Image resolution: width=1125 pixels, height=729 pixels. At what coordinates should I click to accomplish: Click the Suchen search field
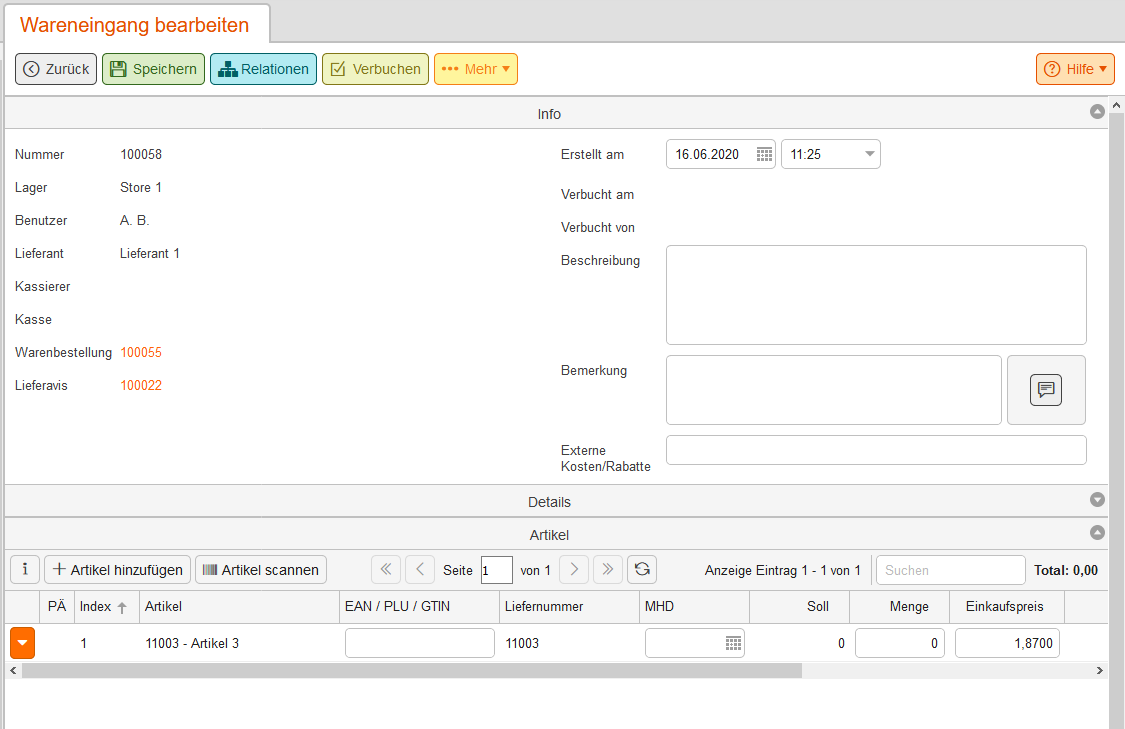[950, 570]
